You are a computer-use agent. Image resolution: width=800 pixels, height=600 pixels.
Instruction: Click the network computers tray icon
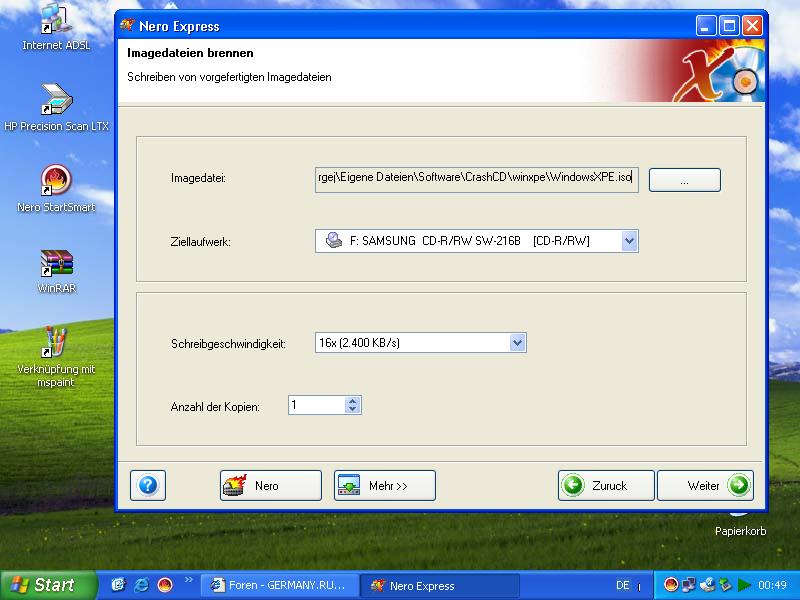(x=688, y=585)
